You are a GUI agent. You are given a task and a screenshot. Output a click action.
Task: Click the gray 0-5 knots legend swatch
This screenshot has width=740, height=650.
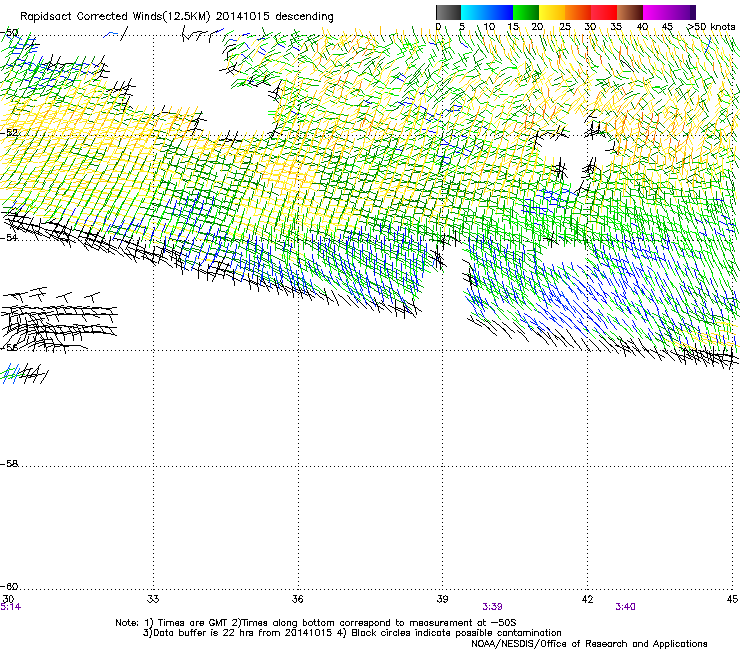pyautogui.click(x=448, y=12)
